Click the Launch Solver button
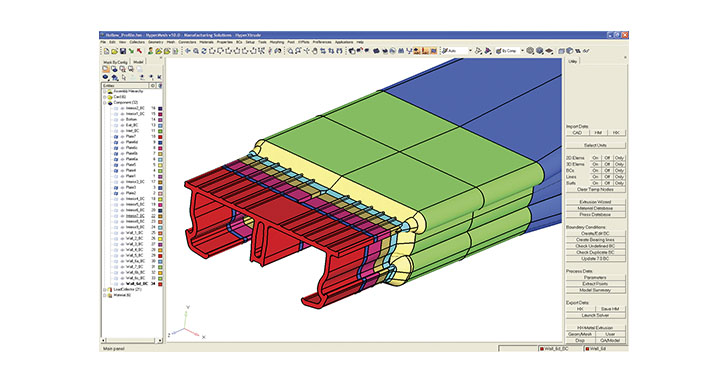726x383 pixels. click(x=595, y=315)
